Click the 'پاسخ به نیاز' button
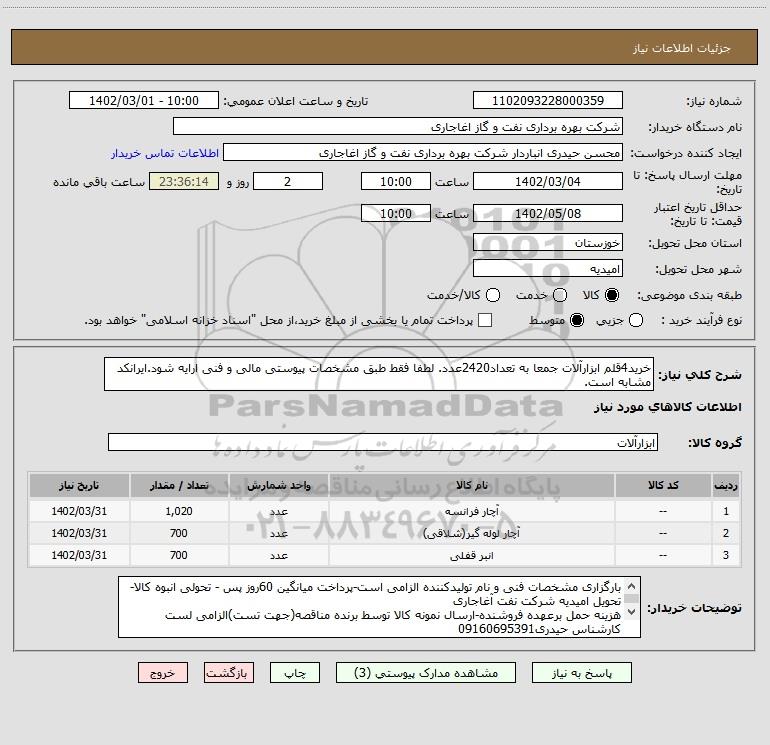 (x=581, y=672)
